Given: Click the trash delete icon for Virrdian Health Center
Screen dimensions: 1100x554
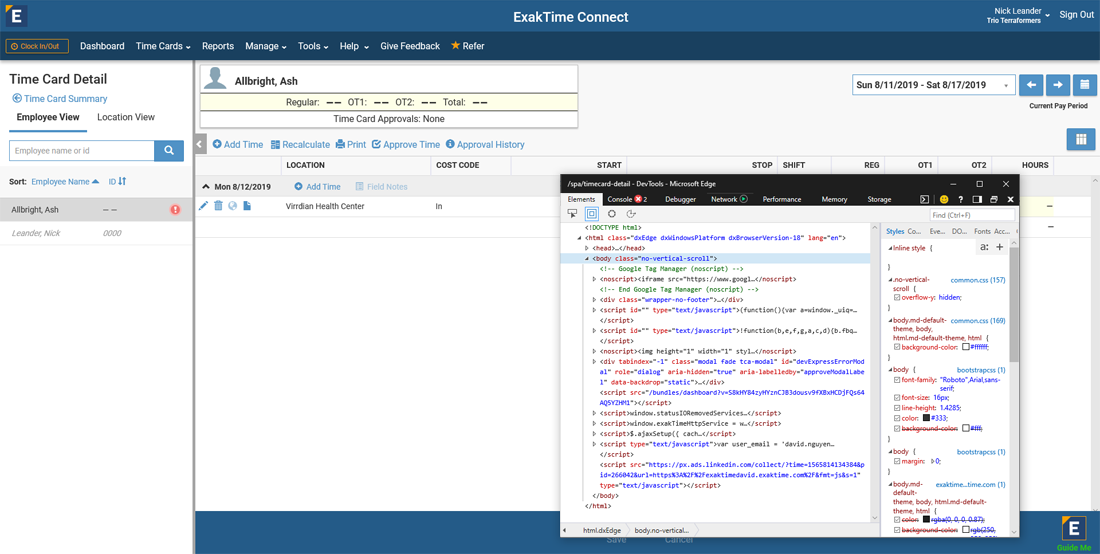Looking at the screenshot, I should [x=218, y=206].
